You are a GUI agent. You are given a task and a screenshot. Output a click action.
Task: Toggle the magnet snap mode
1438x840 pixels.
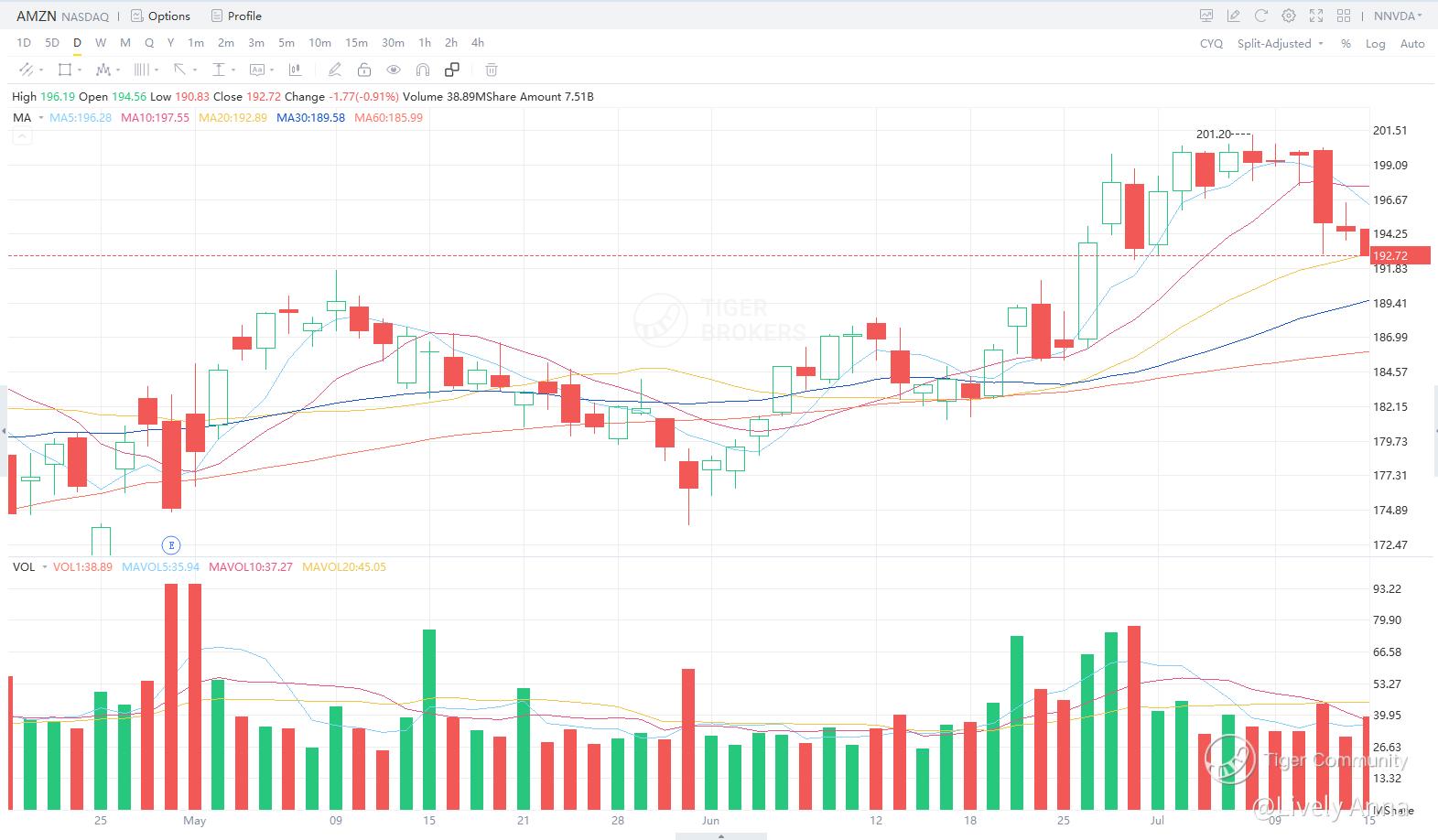pos(423,70)
